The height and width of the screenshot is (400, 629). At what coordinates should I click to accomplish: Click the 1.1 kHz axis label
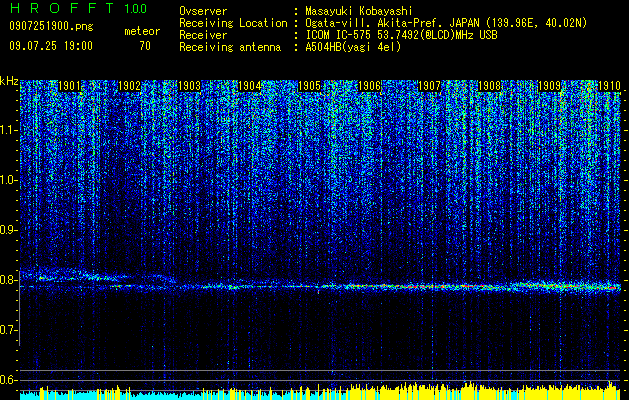[9, 130]
